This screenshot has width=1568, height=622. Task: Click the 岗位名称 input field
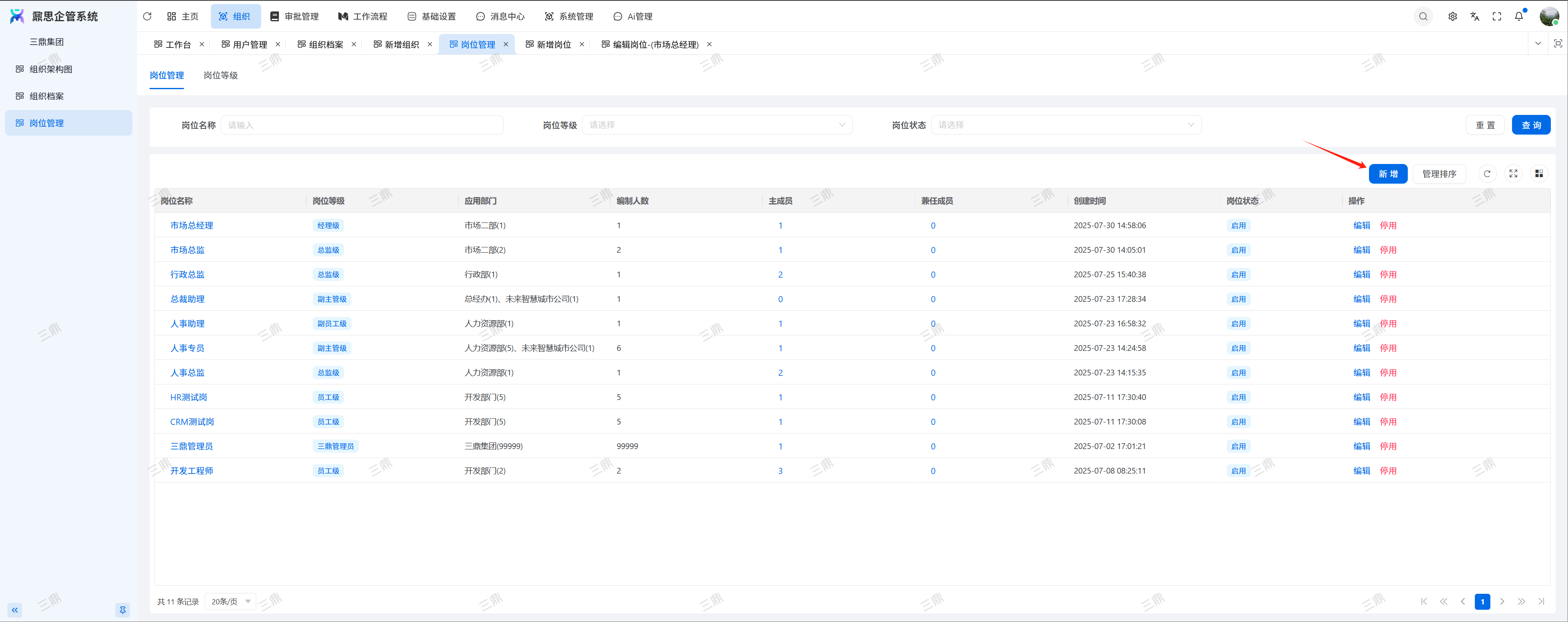[362, 125]
